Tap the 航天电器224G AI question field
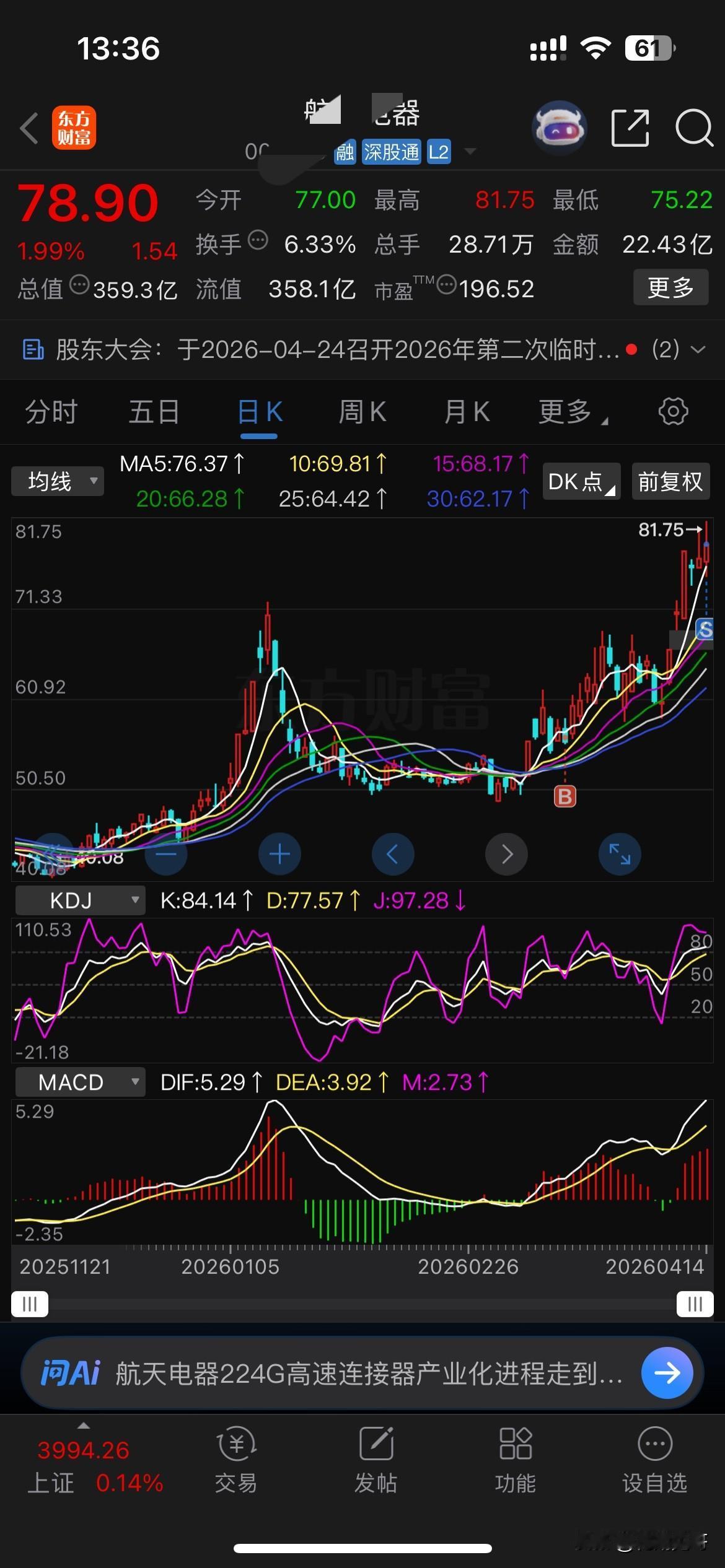725x1568 pixels. 369,1374
